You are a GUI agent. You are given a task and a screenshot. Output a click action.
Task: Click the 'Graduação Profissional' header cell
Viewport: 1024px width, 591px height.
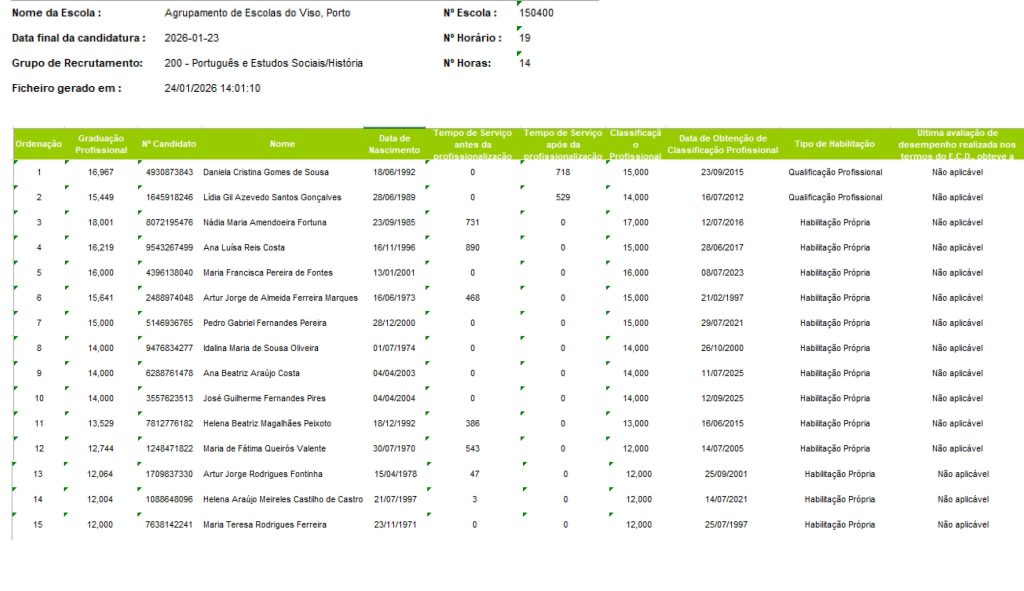[101, 144]
